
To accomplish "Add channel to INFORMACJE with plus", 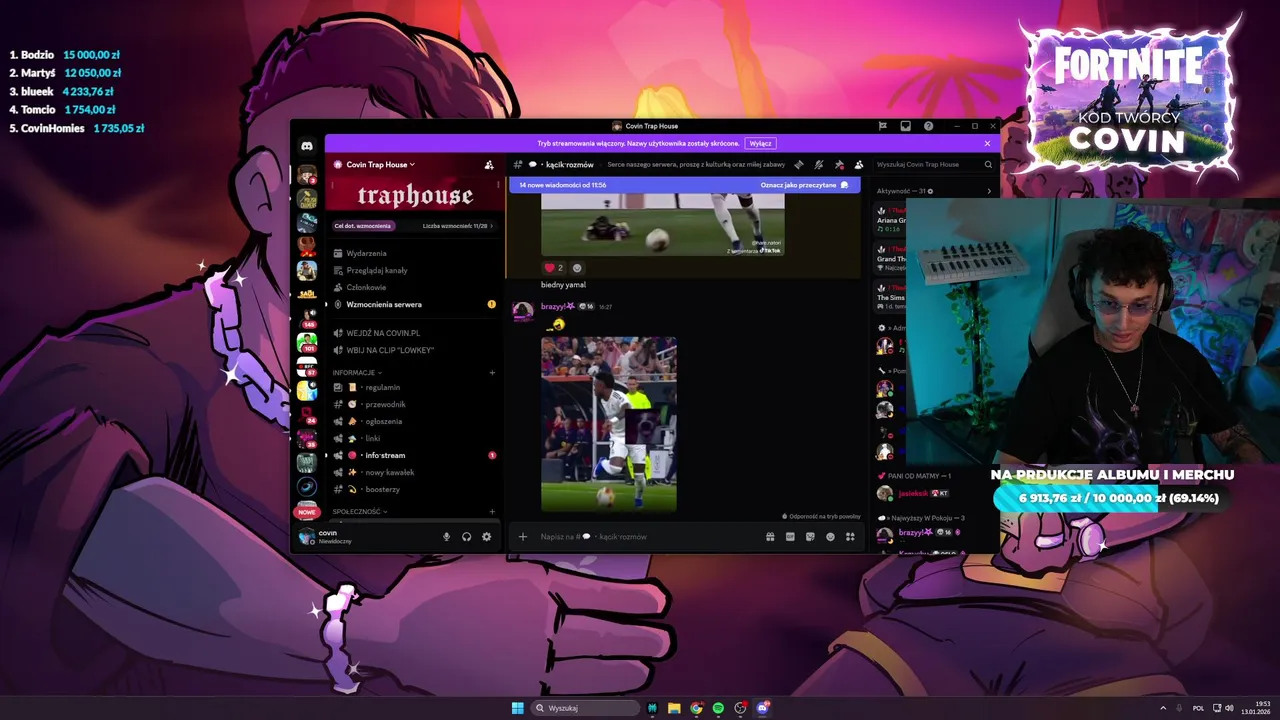I will [492, 373].
